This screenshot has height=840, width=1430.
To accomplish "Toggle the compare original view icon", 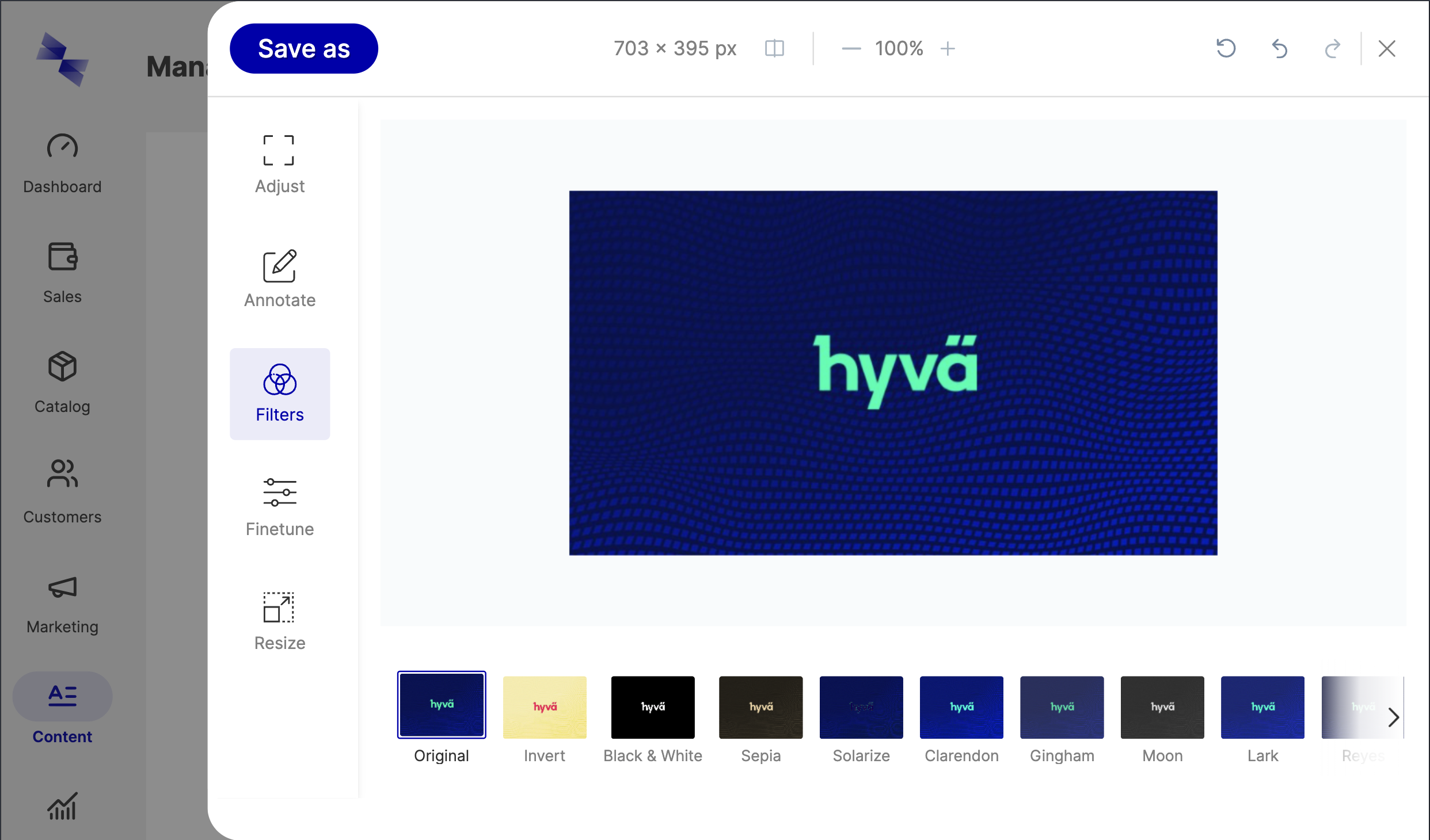I will 774,48.
